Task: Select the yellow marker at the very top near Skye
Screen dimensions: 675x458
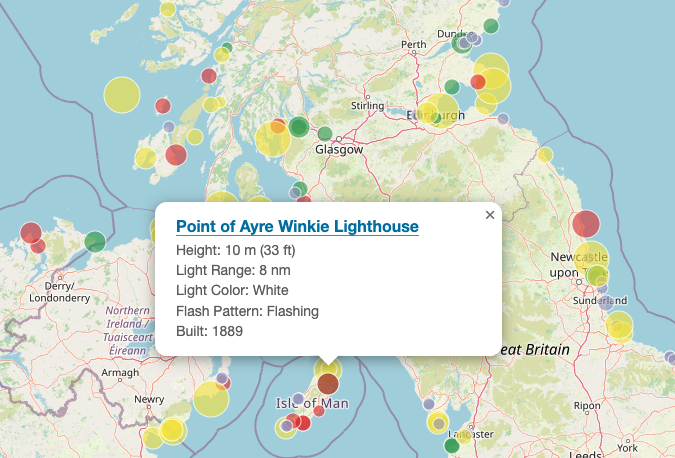Action: click(168, 9)
